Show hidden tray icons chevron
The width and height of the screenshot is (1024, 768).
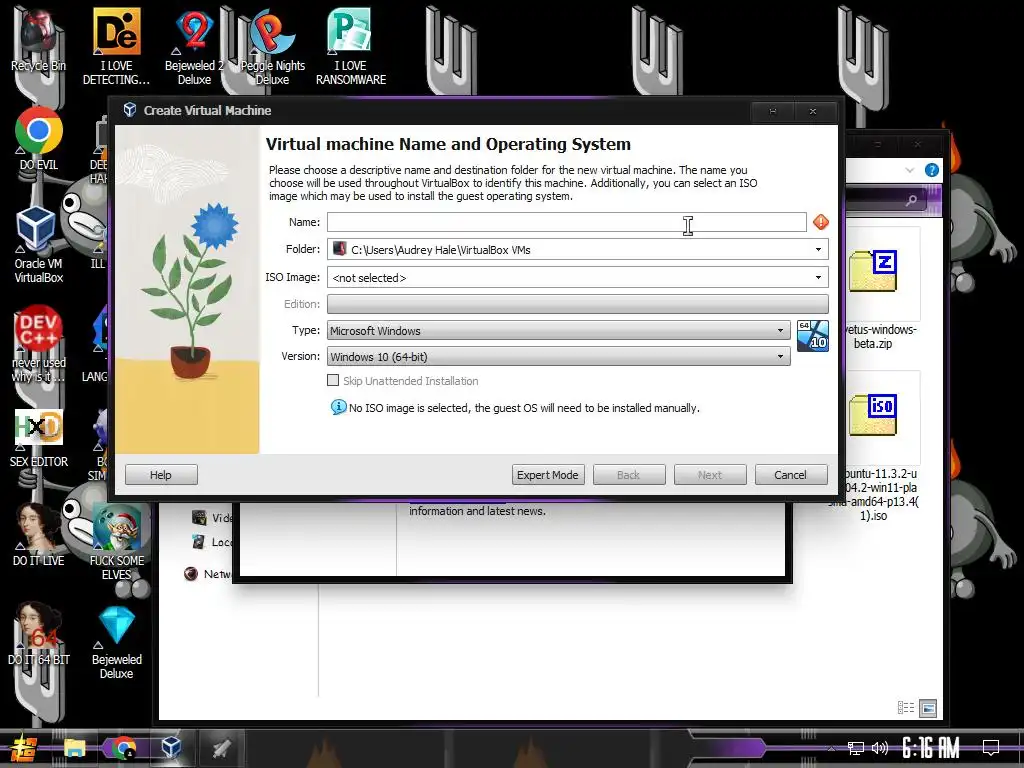click(831, 748)
